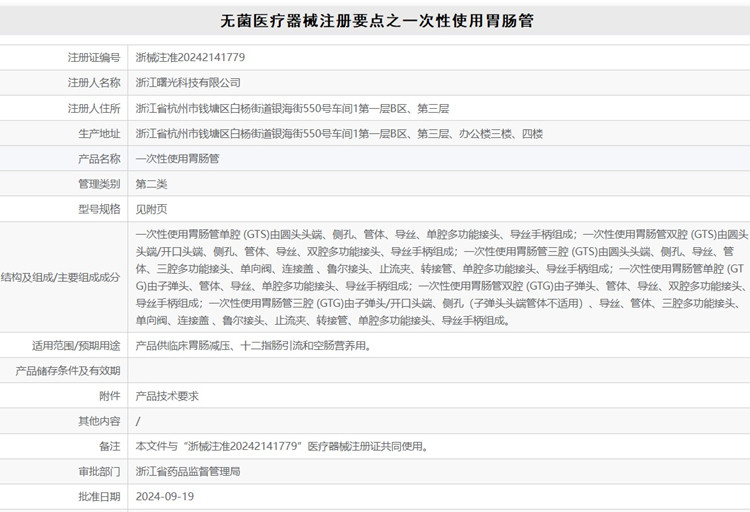This screenshot has width=750, height=512.
Task: Select the value 产品技术要求
Action: coord(167,396)
